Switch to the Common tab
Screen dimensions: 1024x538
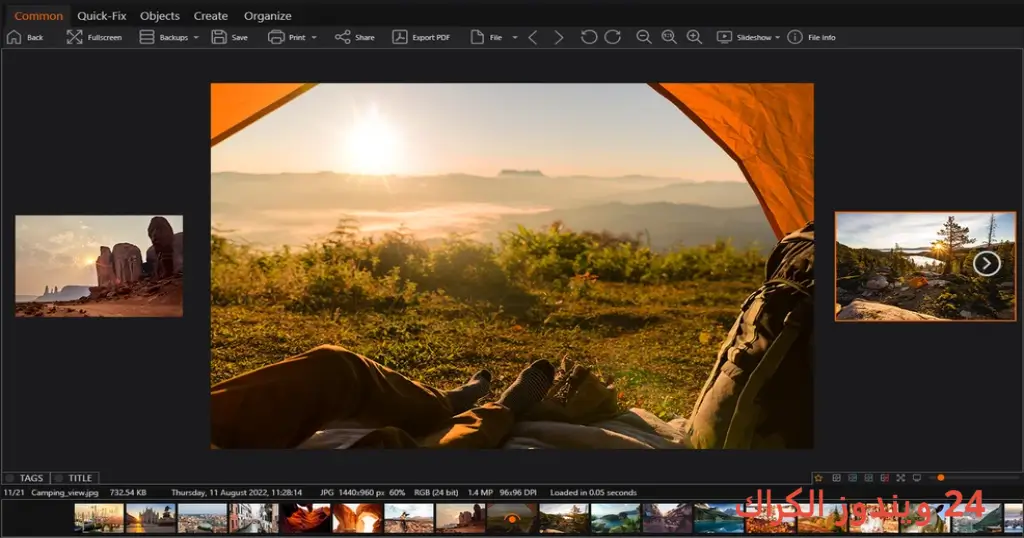(x=39, y=16)
